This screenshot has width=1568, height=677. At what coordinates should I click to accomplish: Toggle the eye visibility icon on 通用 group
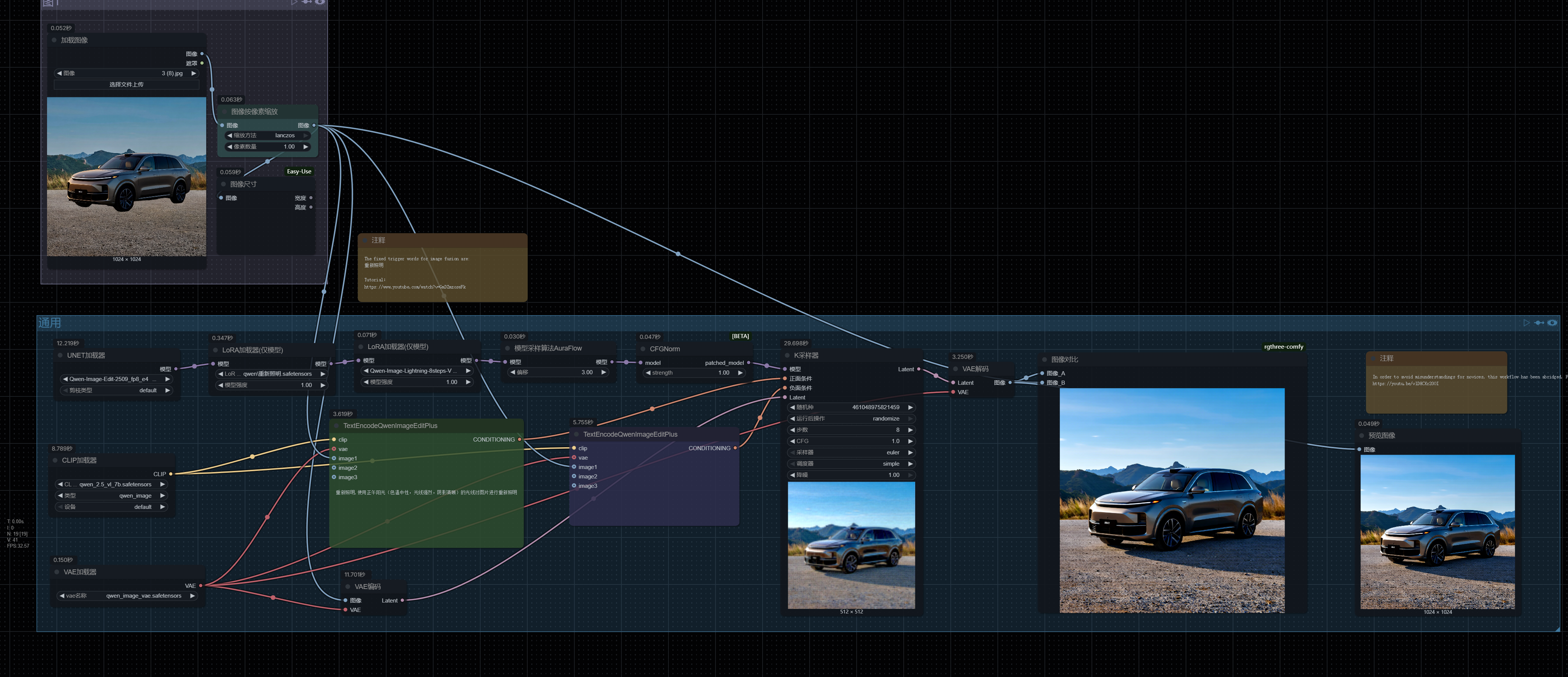1552,322
